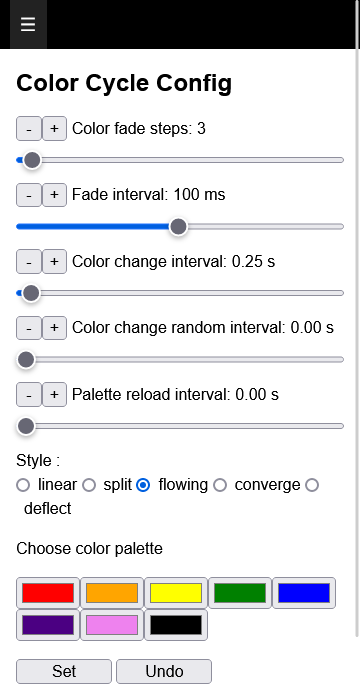Open the orange palette color swatch

112,593
